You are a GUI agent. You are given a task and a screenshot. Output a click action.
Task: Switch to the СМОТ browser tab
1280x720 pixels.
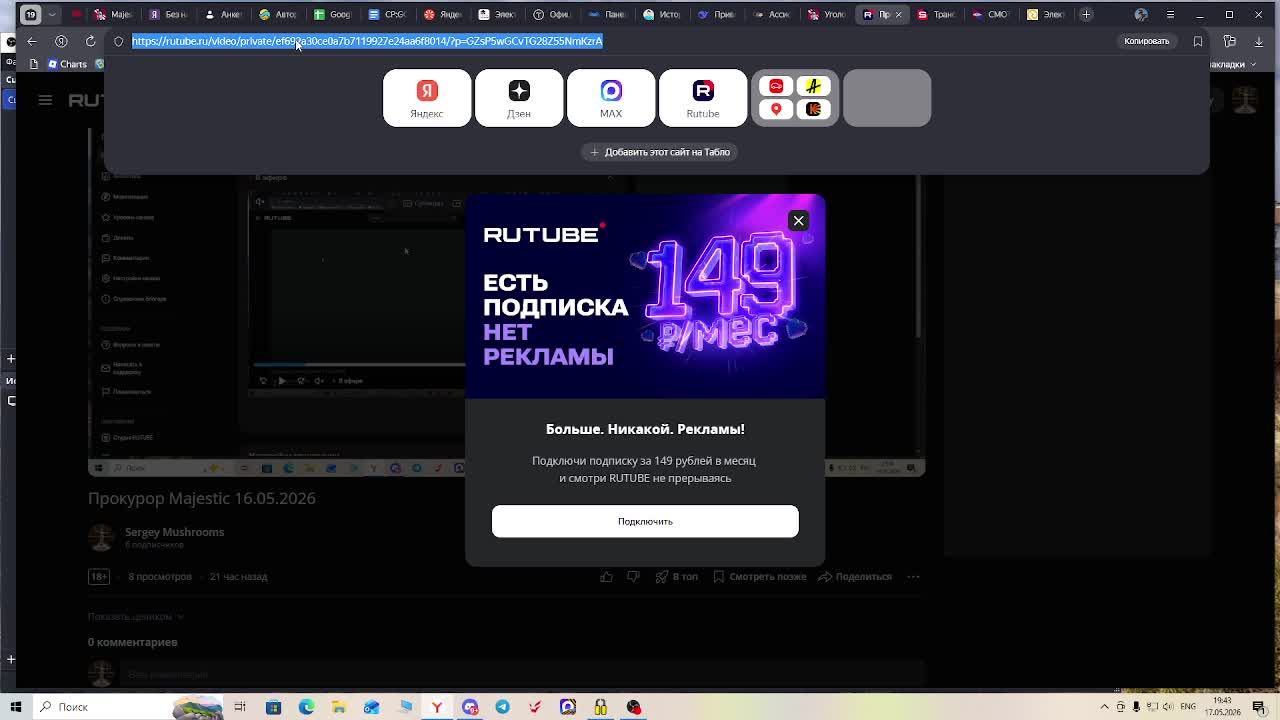[991, 14]
